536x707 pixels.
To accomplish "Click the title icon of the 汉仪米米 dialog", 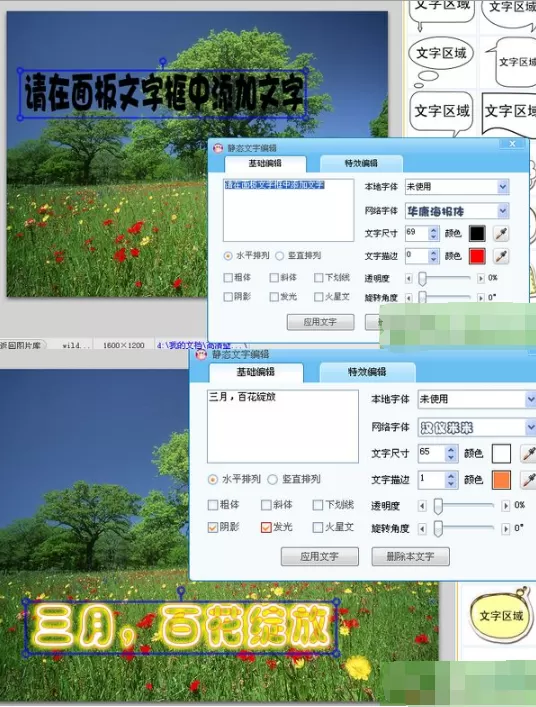I will coord(201,354).
